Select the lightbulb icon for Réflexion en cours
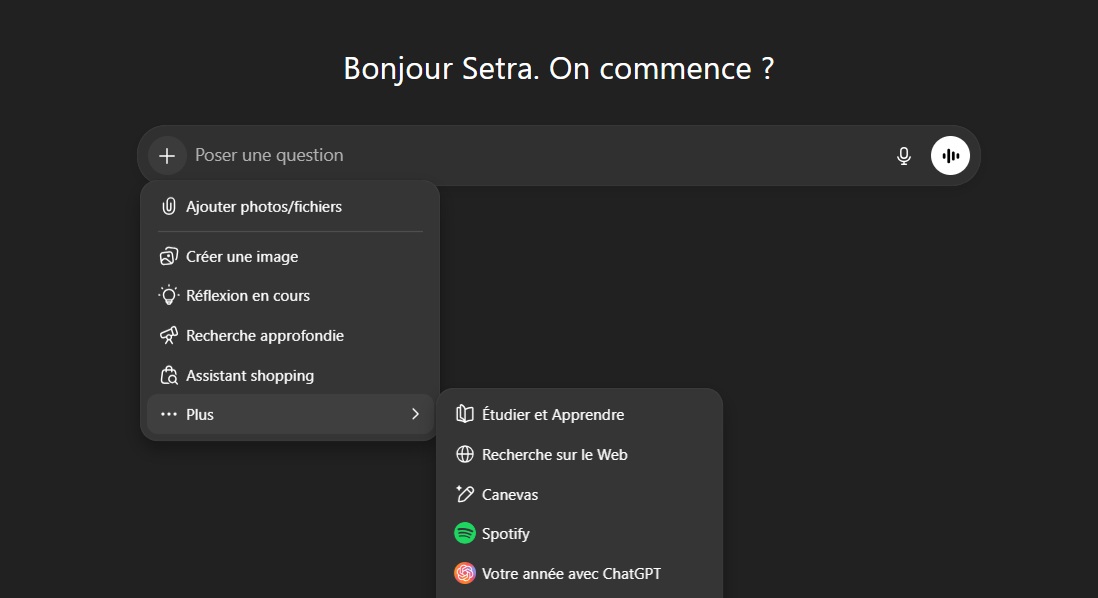This screenshot has width=1098, height=598. coord(168,295)
